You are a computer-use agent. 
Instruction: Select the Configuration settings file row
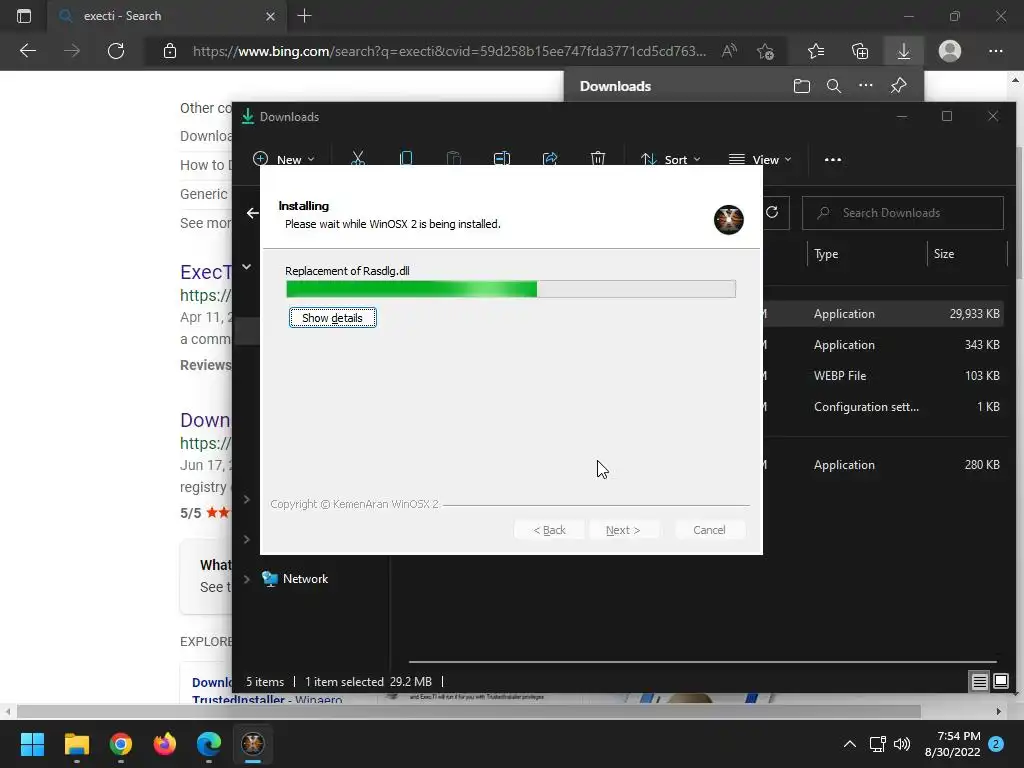coord(885,407)
